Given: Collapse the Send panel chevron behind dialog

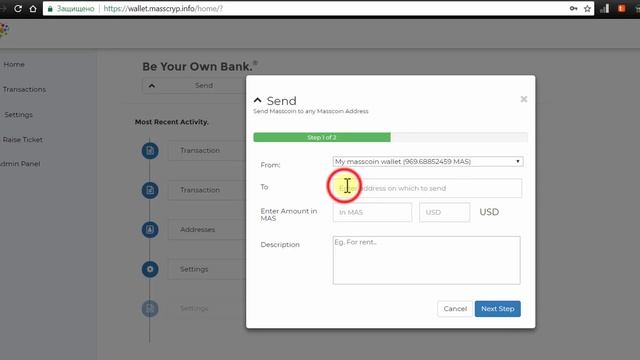Looking at the screenshot, I should click(x=152, y=86).
